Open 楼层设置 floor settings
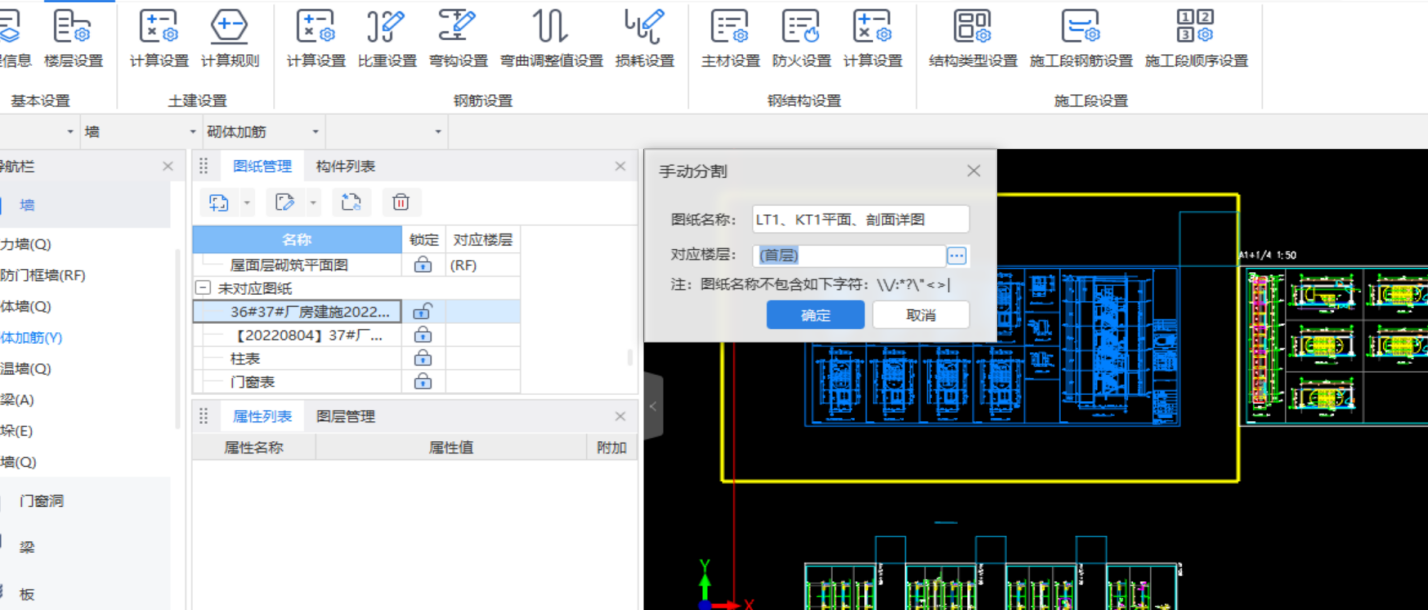1428x610 pixels. coord(73,38)
